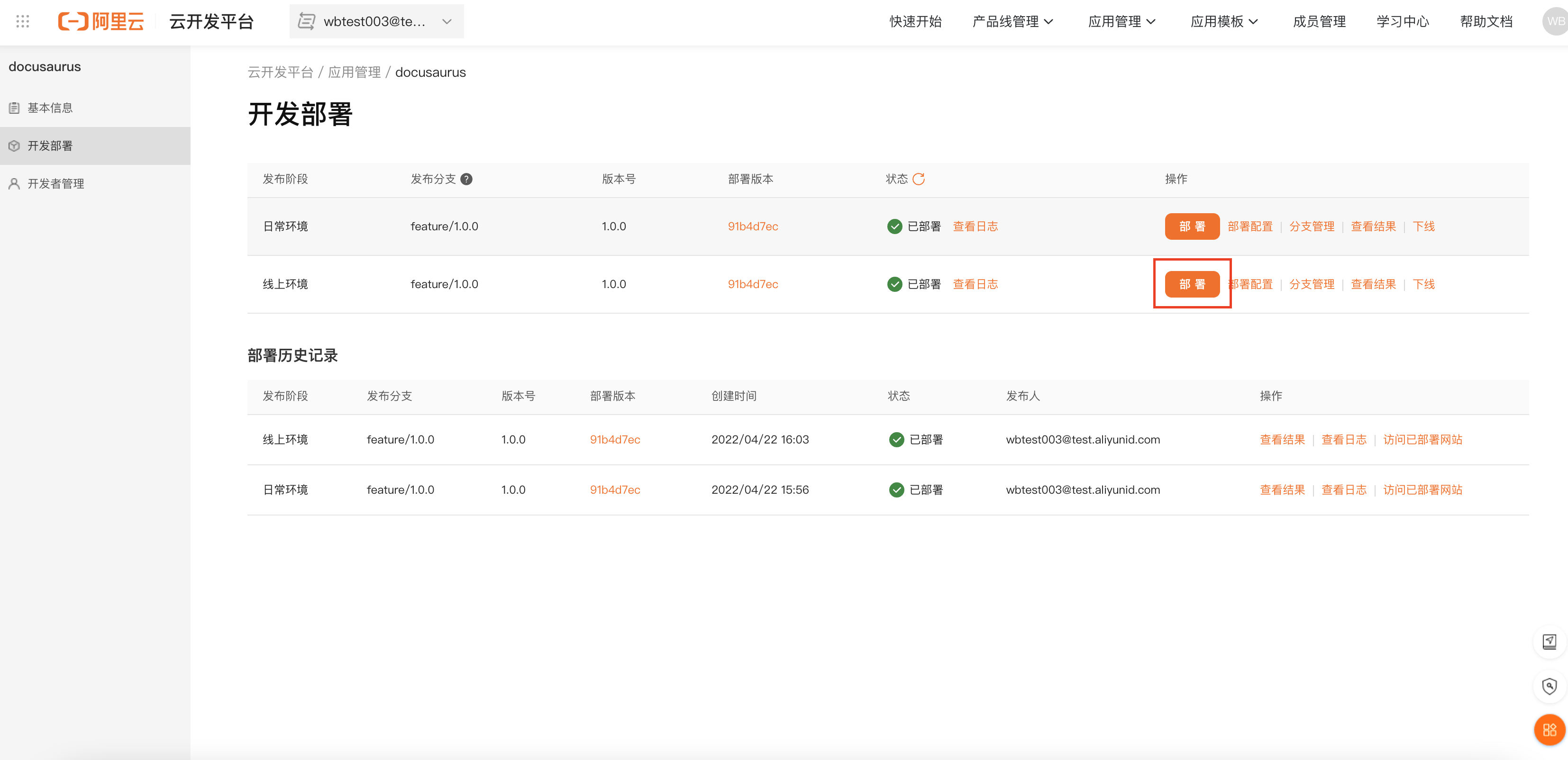Click 2022/04/22 15:56 creation time
The height and width of the screenshot is (760, 1568).
coord(760,490)
